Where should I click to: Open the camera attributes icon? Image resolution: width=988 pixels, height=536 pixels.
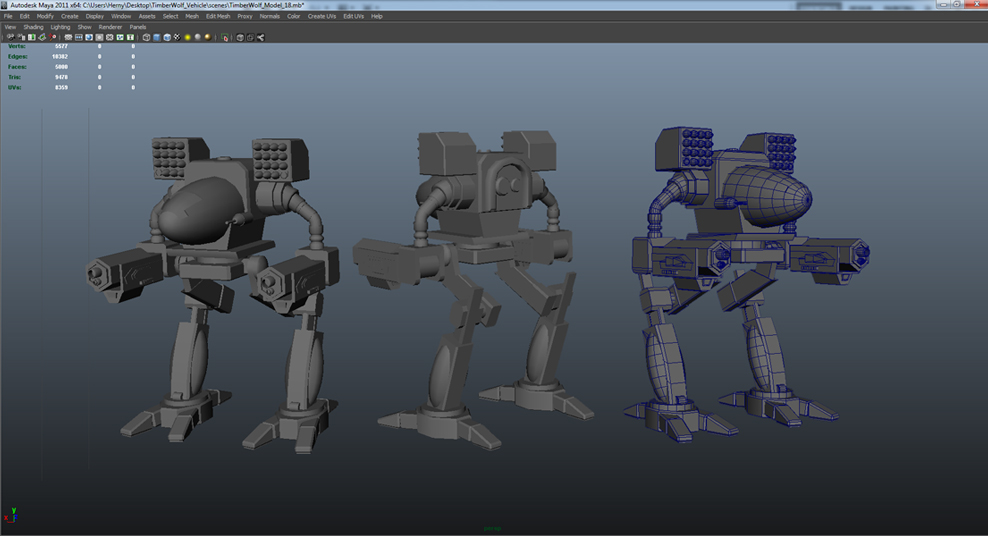click(x=21, y=37)
